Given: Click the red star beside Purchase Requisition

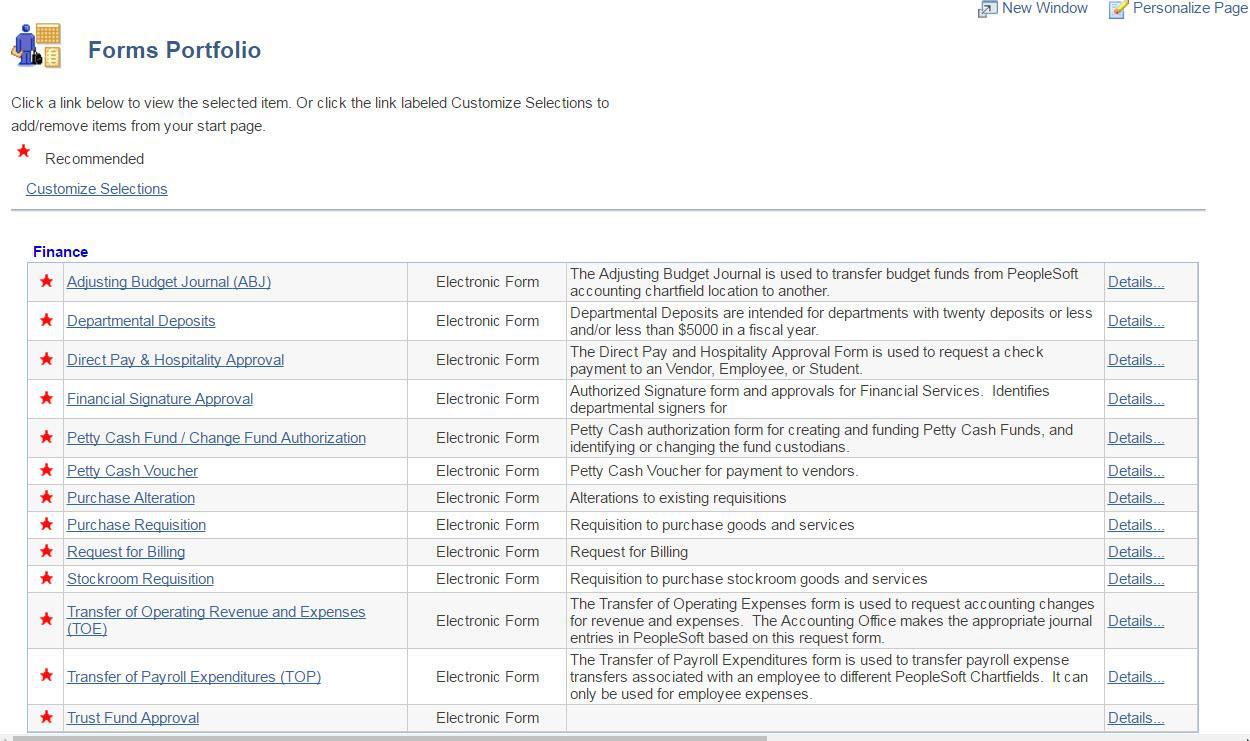Looking at the screenshot, I should (46, 525).
